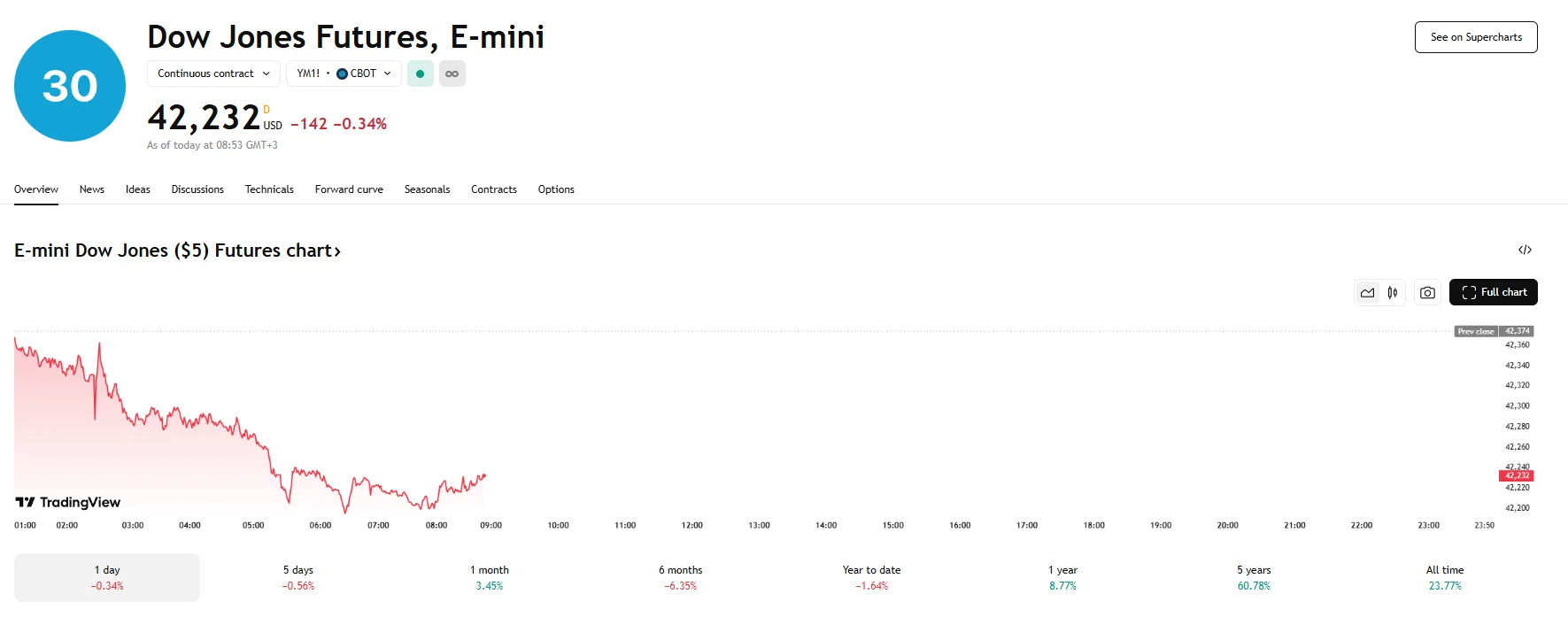Open the embed code widget icon
Viewport: 1568px width, 617px height.
[1525, 250]
